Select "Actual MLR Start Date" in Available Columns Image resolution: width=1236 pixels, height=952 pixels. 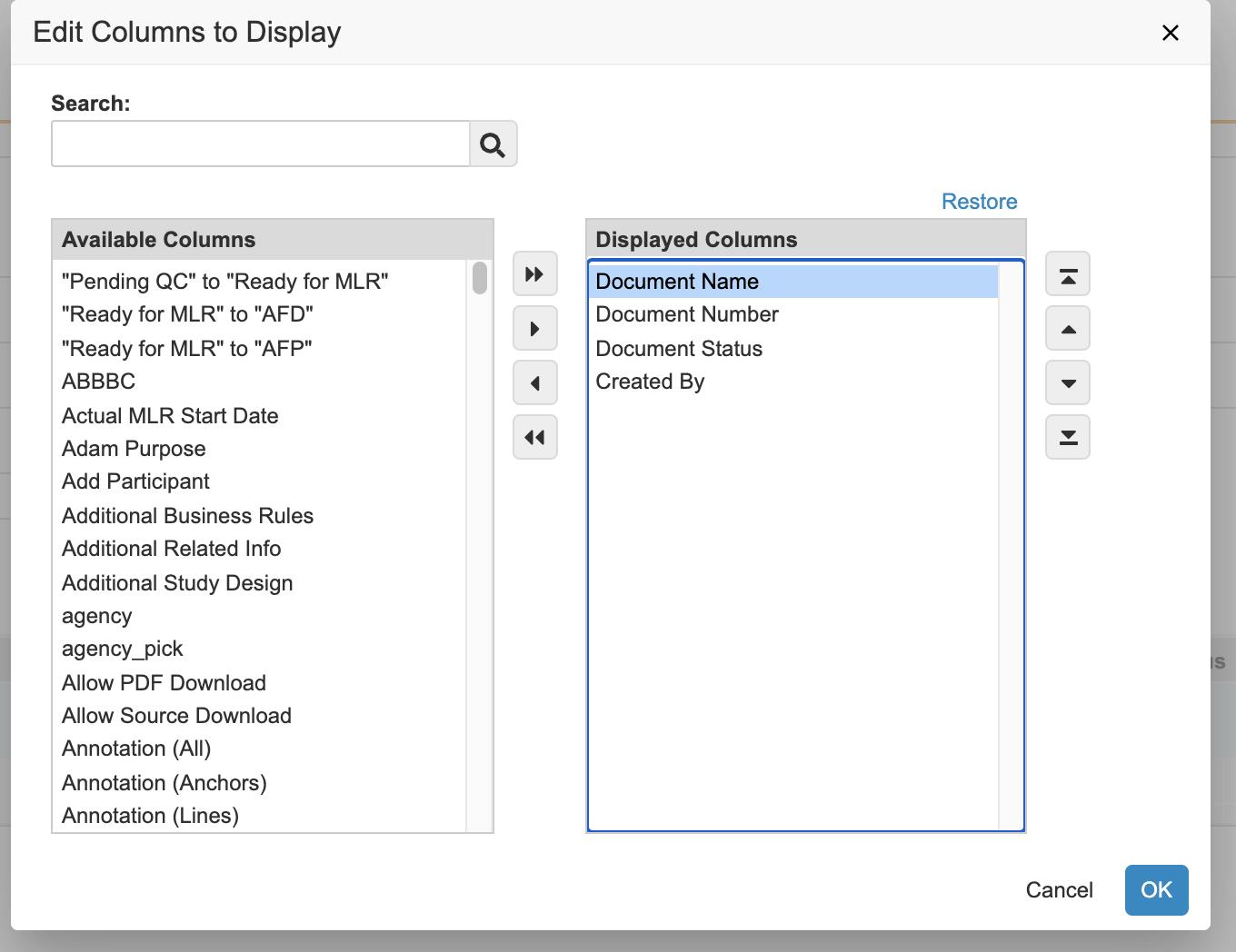(170, 416)
